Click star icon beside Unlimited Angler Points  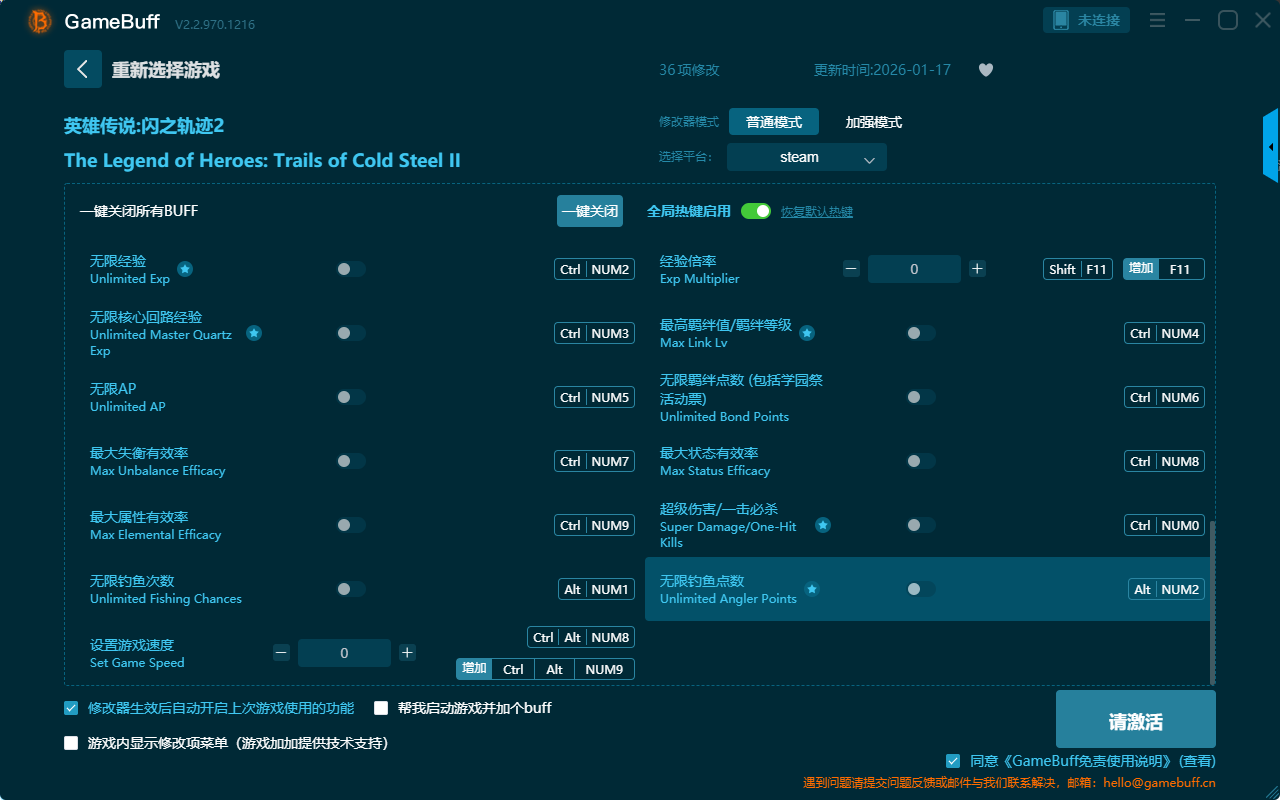[812, 589]
